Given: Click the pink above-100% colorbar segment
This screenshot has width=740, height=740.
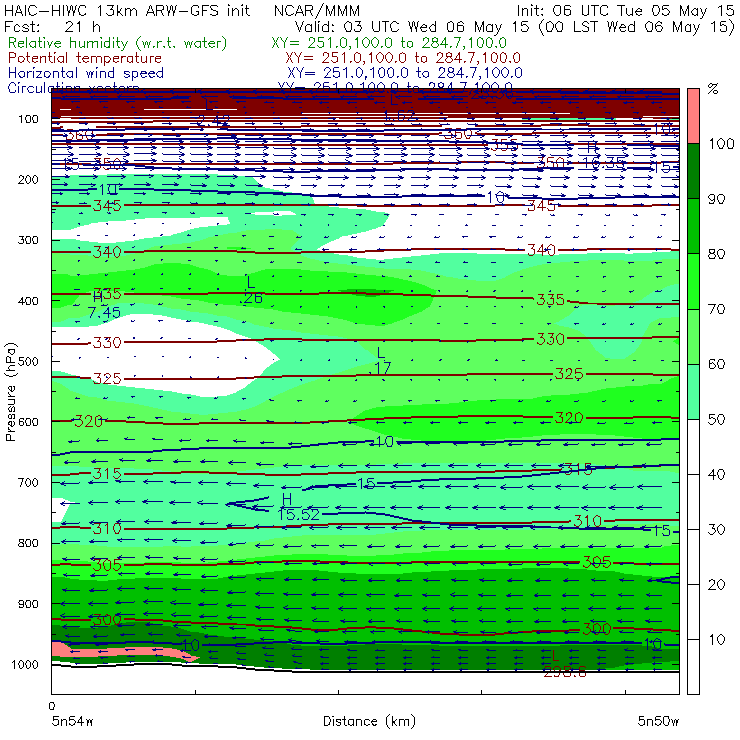Looking at the screenshot, I should (x=693, y=116).
